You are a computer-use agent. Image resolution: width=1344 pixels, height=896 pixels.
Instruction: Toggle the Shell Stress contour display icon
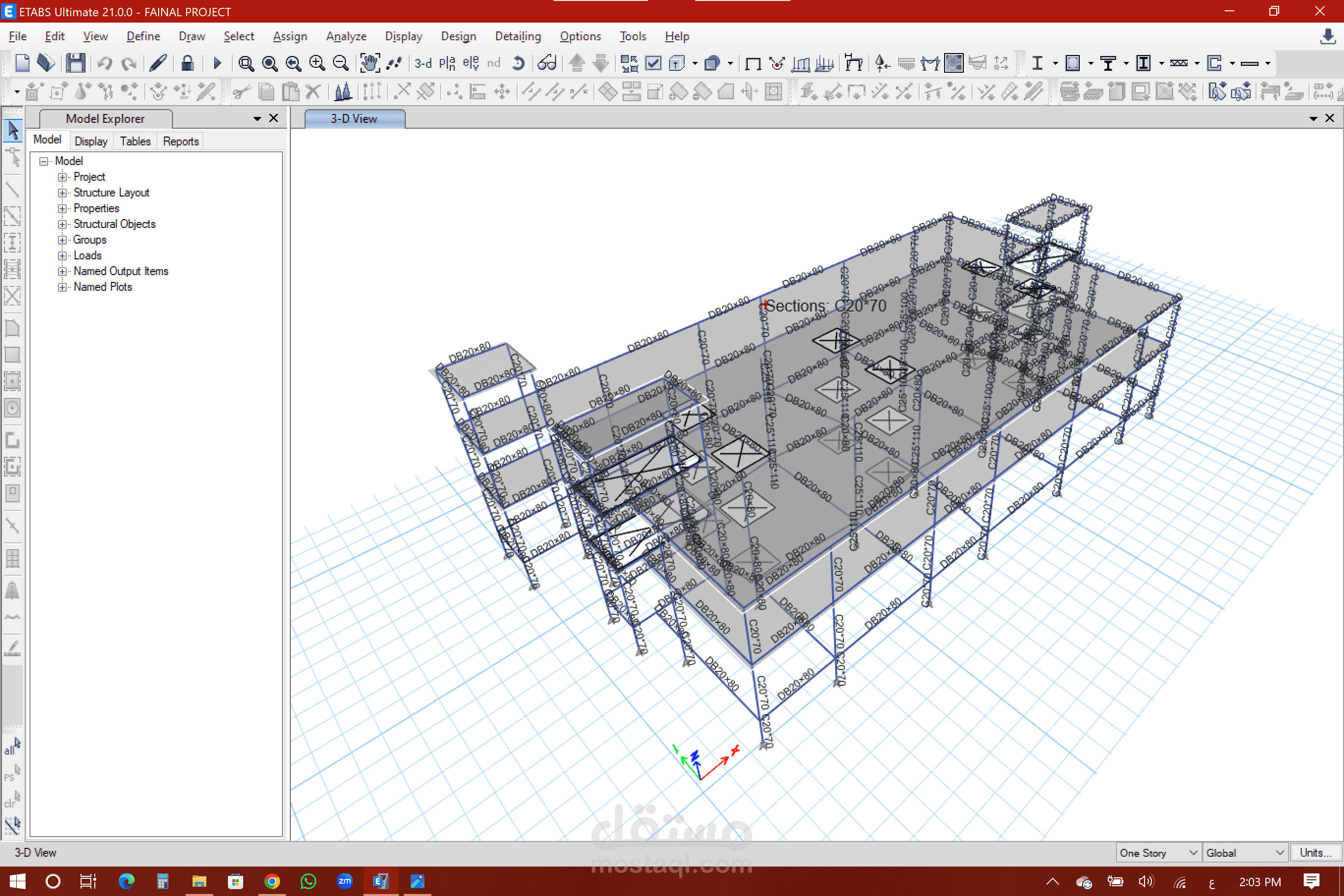(953, 63)
